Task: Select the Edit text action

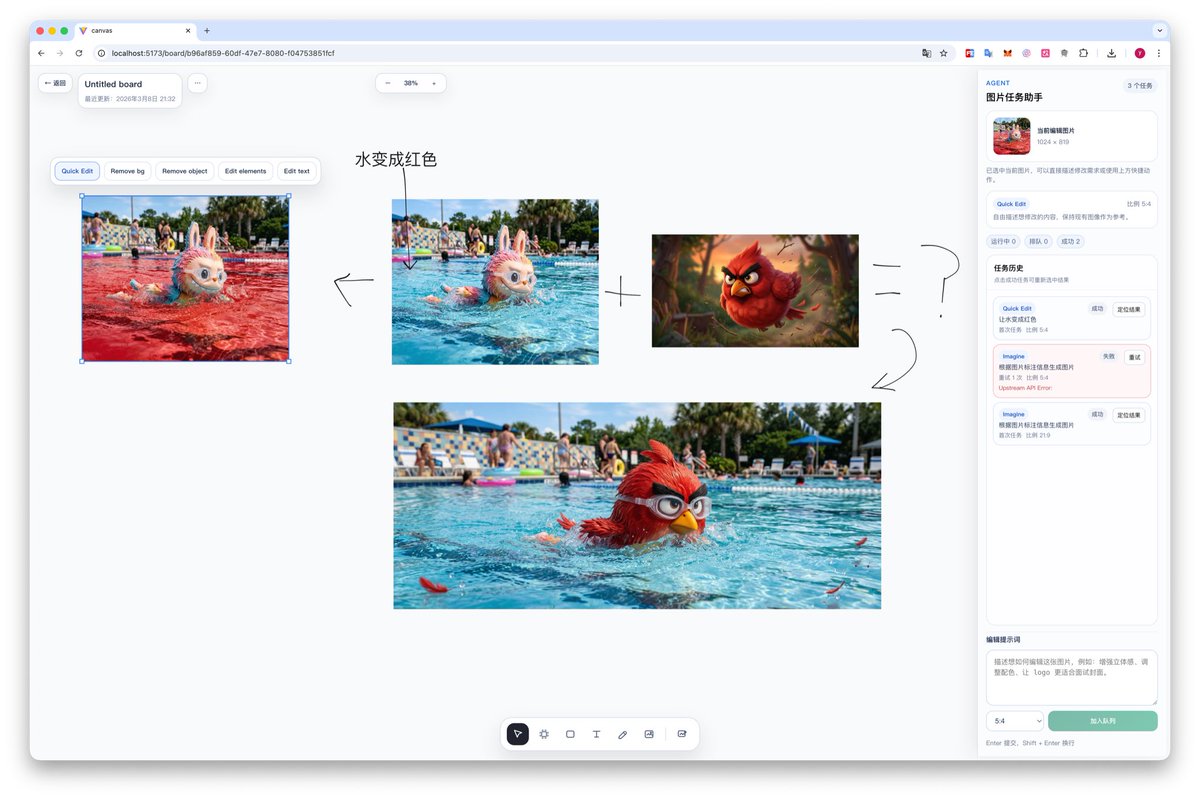Action: pos(297,171)
